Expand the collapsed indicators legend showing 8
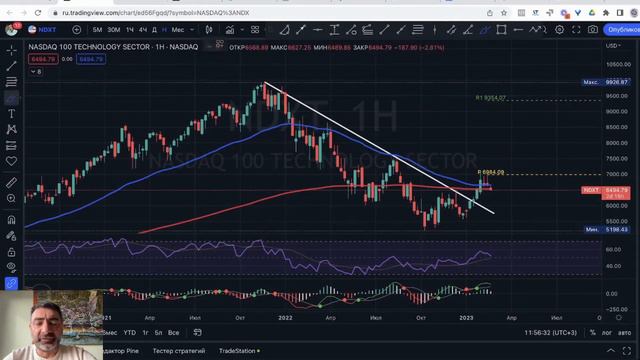 36,72
